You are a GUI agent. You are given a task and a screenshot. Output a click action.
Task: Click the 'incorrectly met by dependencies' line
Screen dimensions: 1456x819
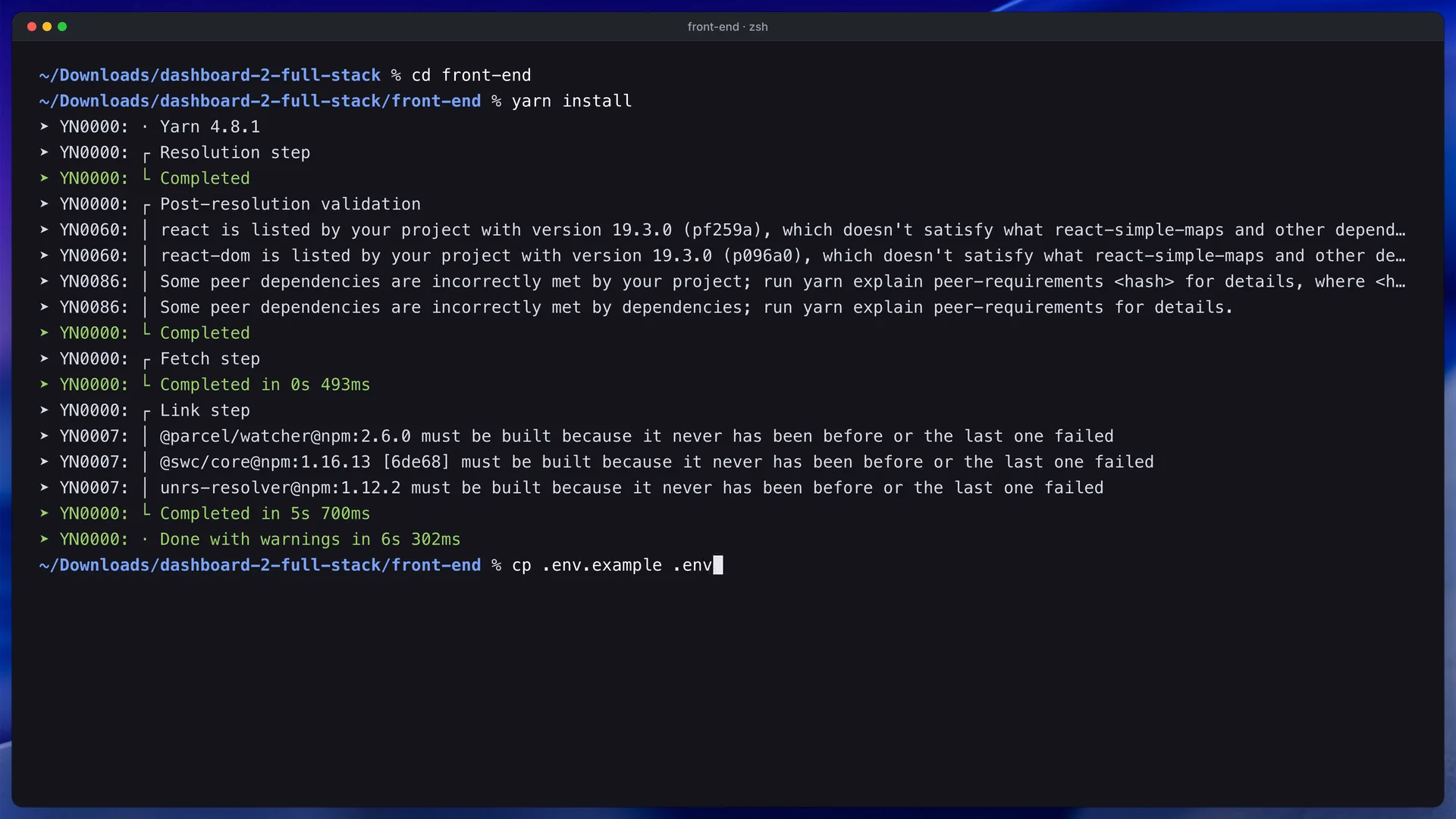coord(696,307)
